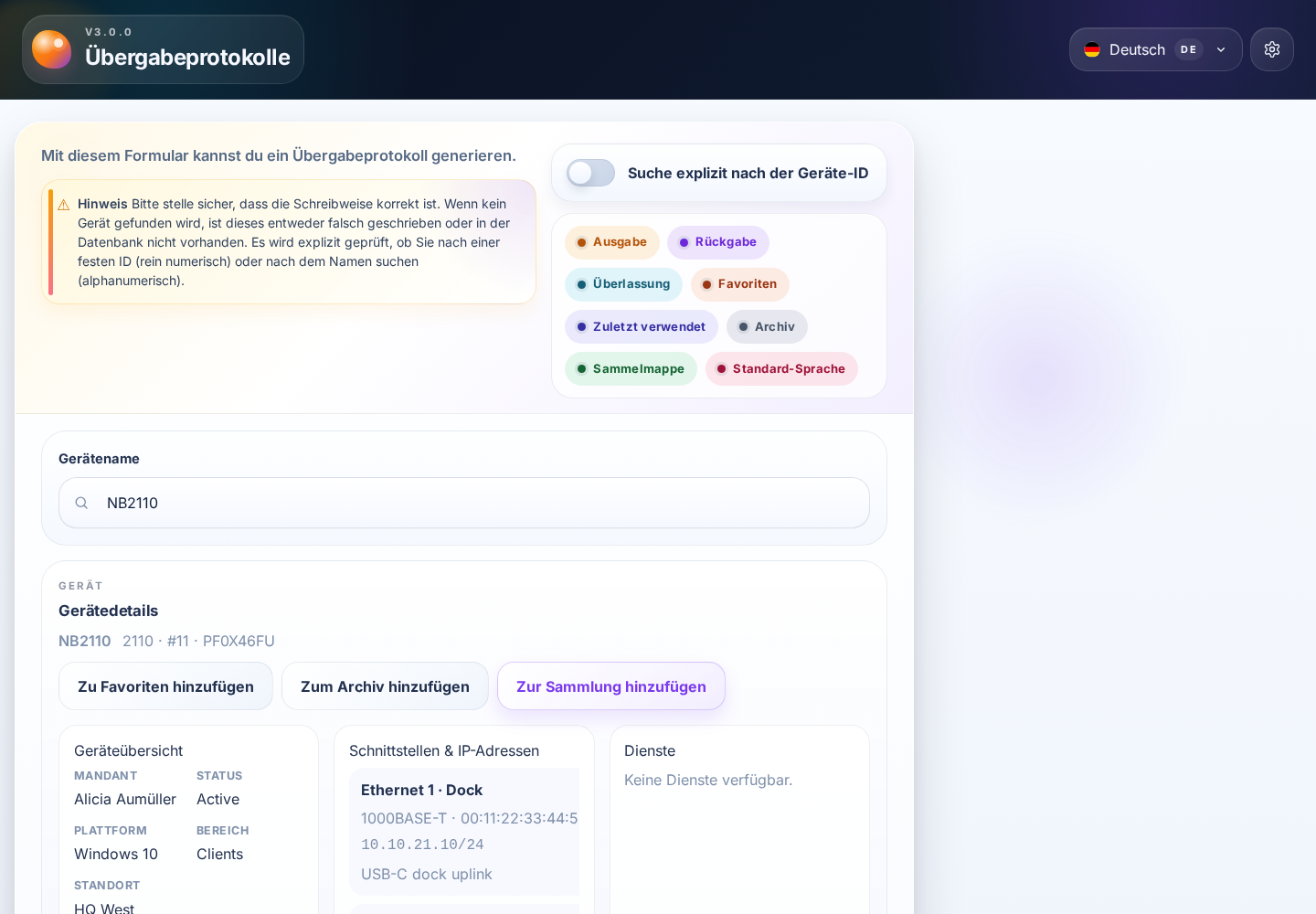
Task: Pick the Favoriten tag
Action: pyautogui.click(x=740, y=284)
